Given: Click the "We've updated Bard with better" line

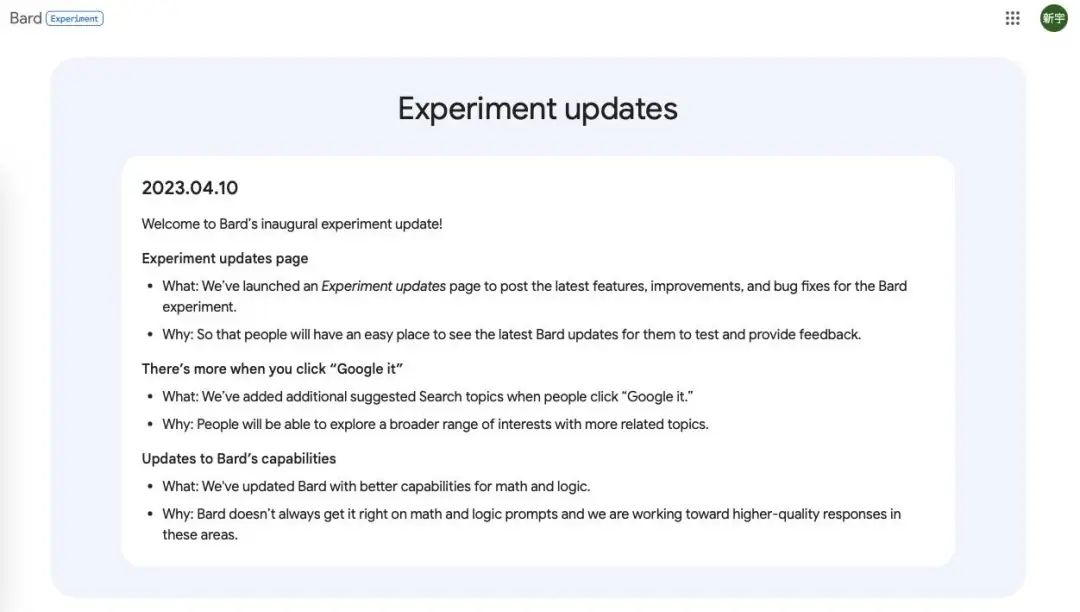Looking at the screenshot, I should pos(376,486).
